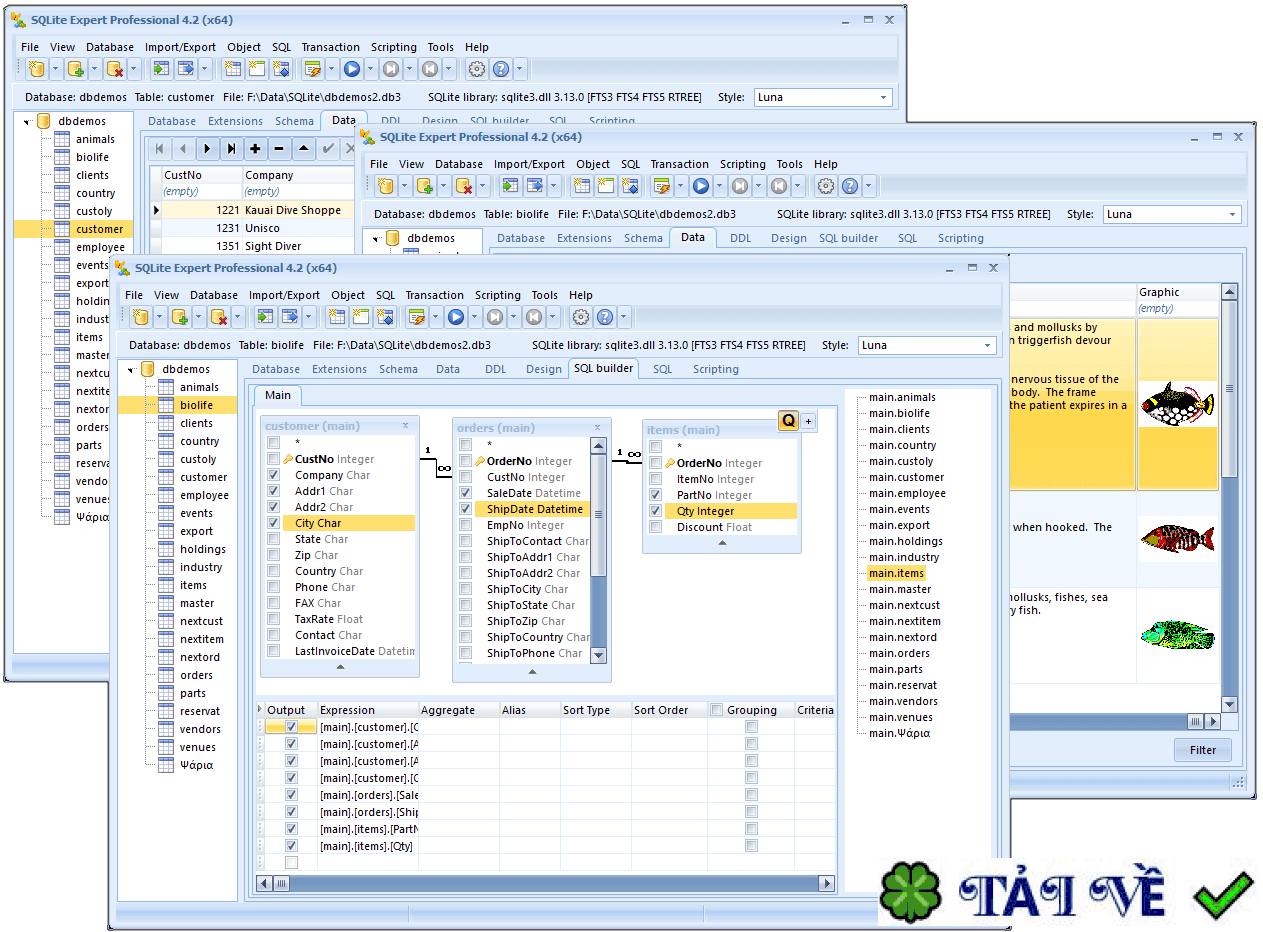Switch to the Scripting tab in the middle biolife window
1263x932 pixels.
click(961, 238)
